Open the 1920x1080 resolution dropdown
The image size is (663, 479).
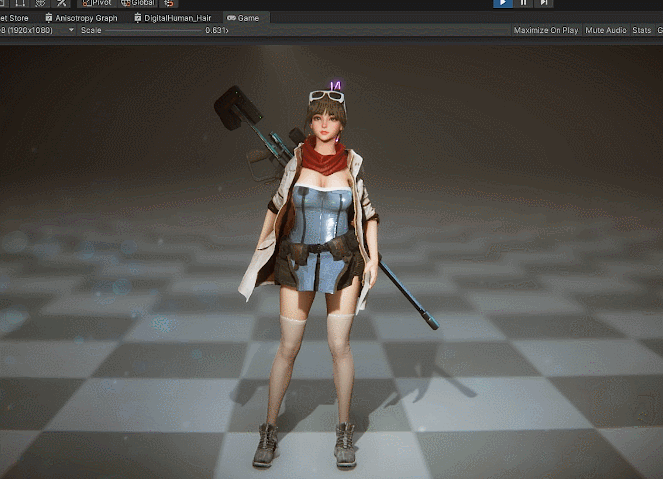click(x=38, y=30)
